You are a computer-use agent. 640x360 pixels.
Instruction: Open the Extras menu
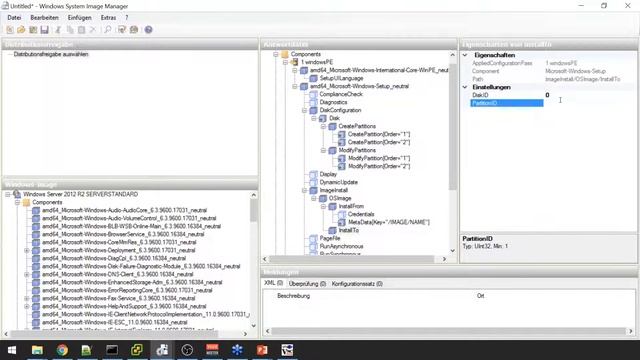click(108, 18)
